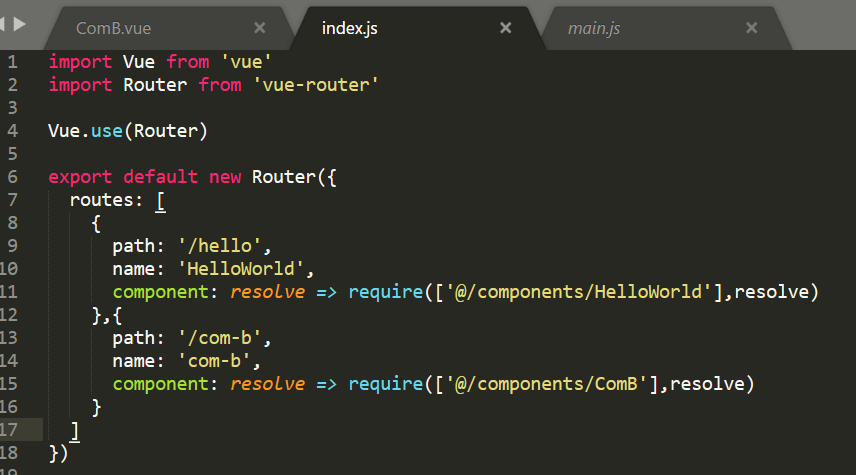856x475 pixels.
Task: Click the '/hello' path string
Action: click(219, 246)
